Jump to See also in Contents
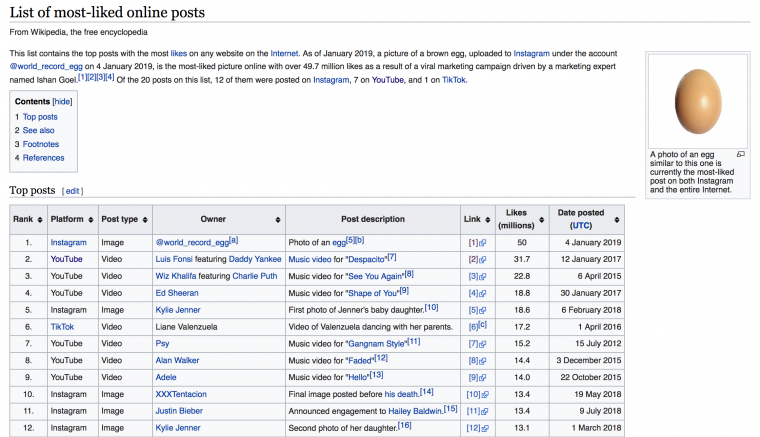The height and width of the screenshot is (437, 760). [x=39, y=130]
